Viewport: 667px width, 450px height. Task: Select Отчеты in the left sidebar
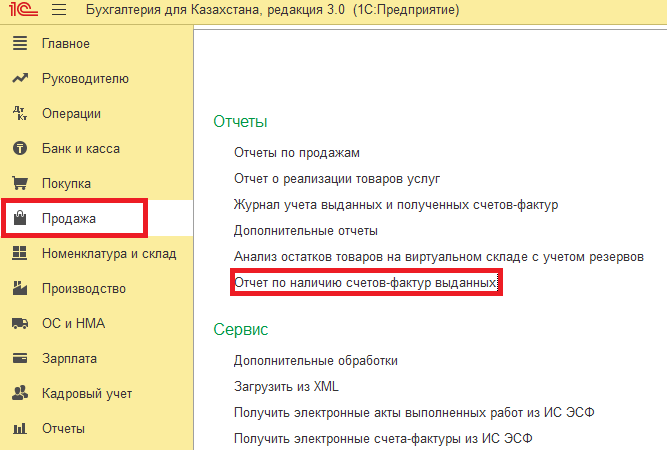point(63,429)
